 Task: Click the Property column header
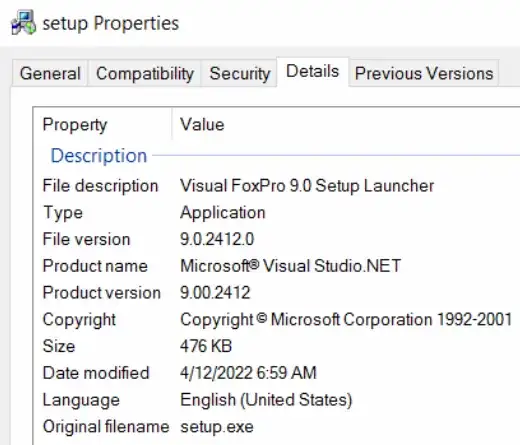tap(75, 125)
